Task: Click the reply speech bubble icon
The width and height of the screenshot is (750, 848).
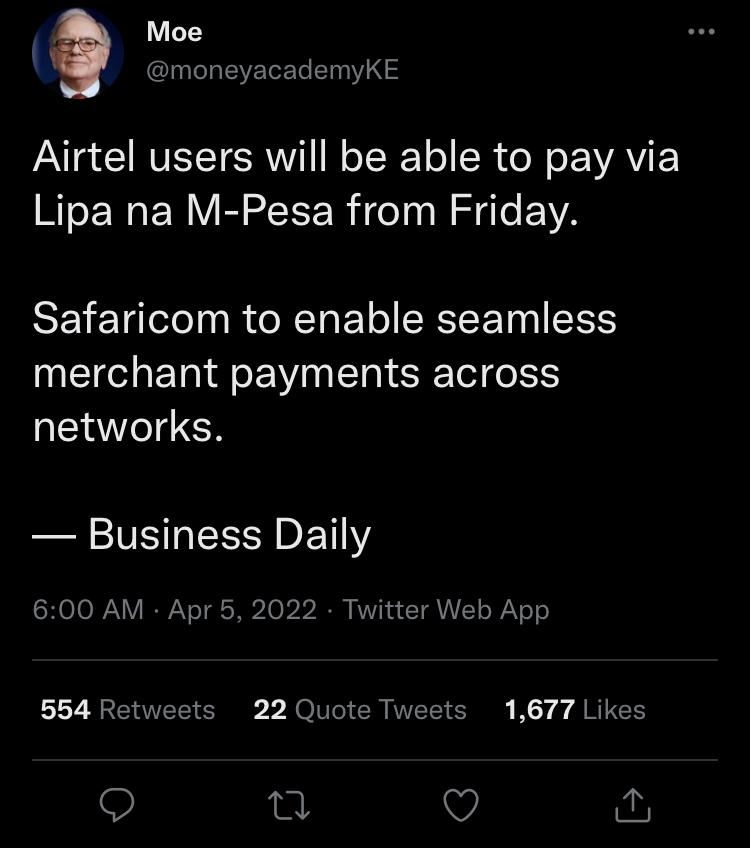Action: 117,805
